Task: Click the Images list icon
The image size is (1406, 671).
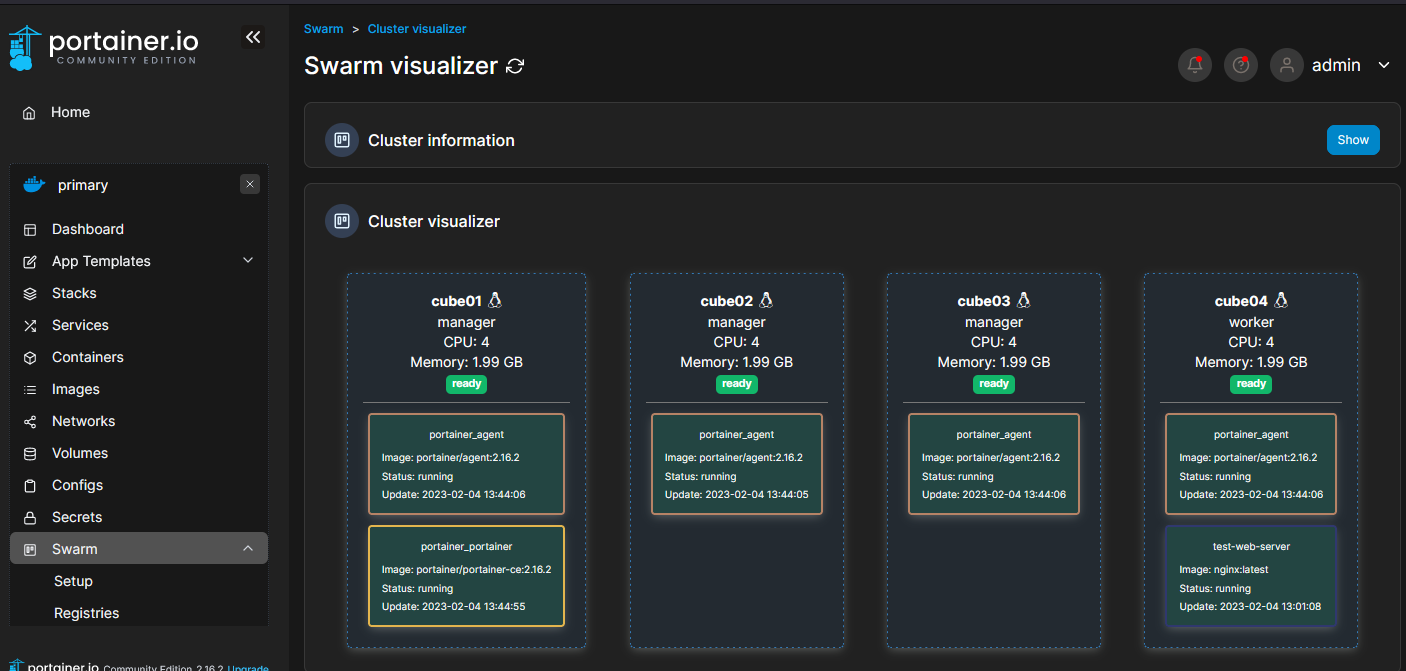Action: 30,389
